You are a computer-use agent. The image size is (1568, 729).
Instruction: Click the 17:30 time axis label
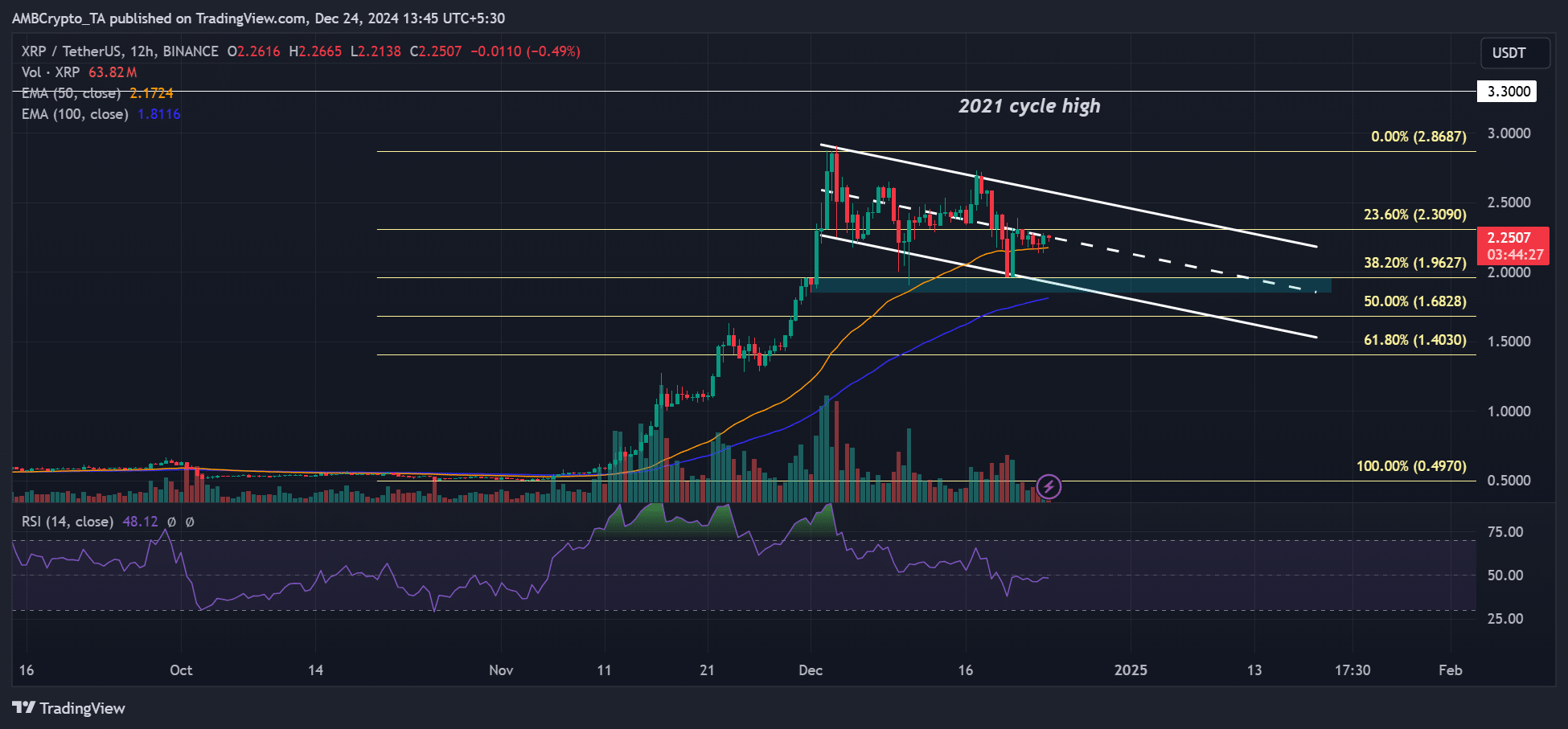click(x=1353, y=670)
